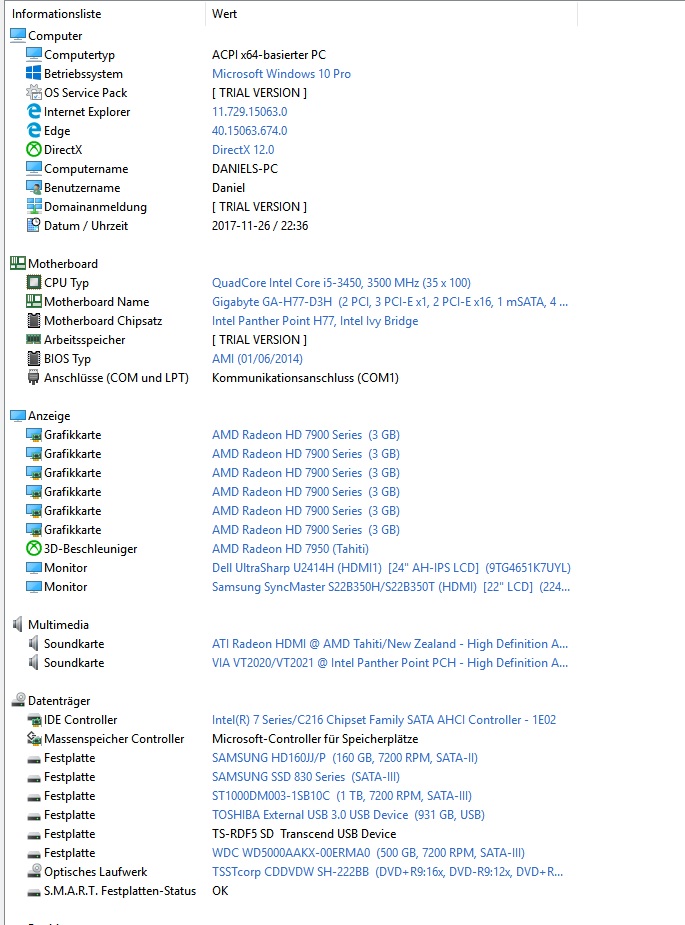Click the Edge browser icon
The width and height of the screenshot is (685, 925).
click(34, 130)
